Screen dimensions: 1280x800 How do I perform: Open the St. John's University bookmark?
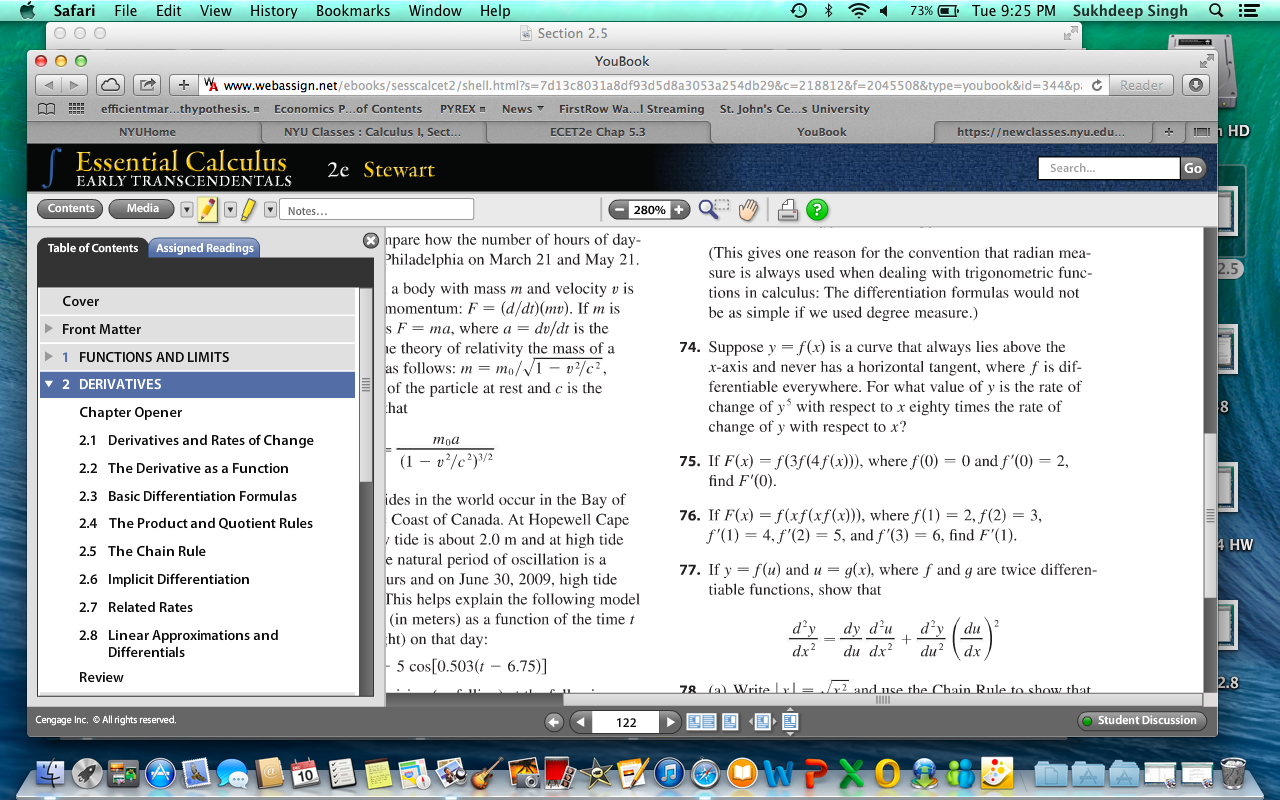(795, 109)
